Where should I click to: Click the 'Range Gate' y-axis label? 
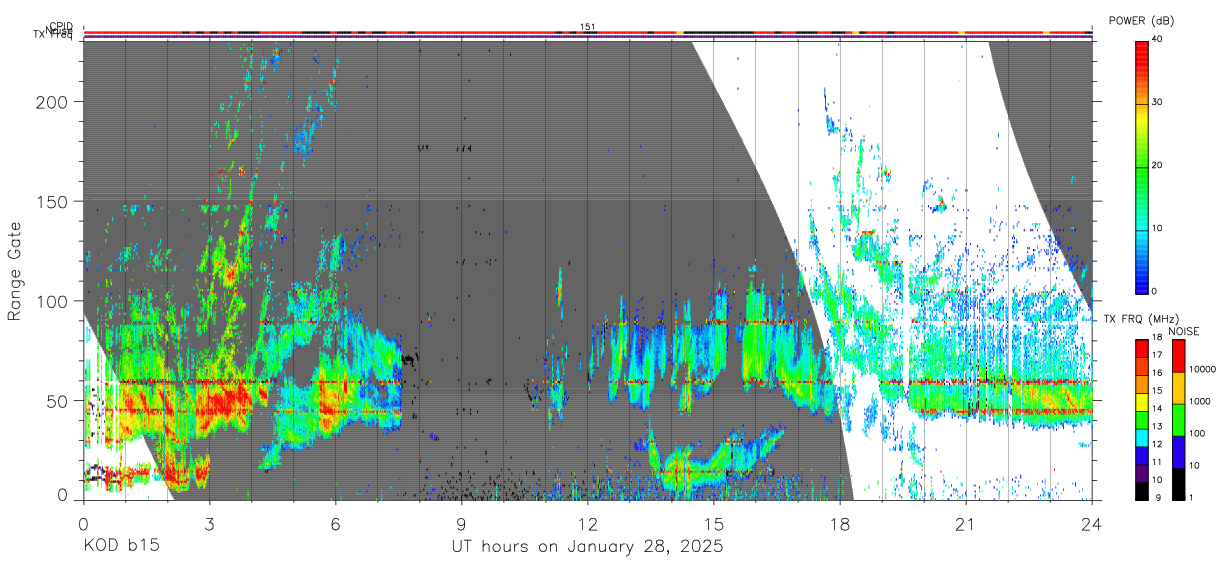pyautogui.click(x=15, y=273)
